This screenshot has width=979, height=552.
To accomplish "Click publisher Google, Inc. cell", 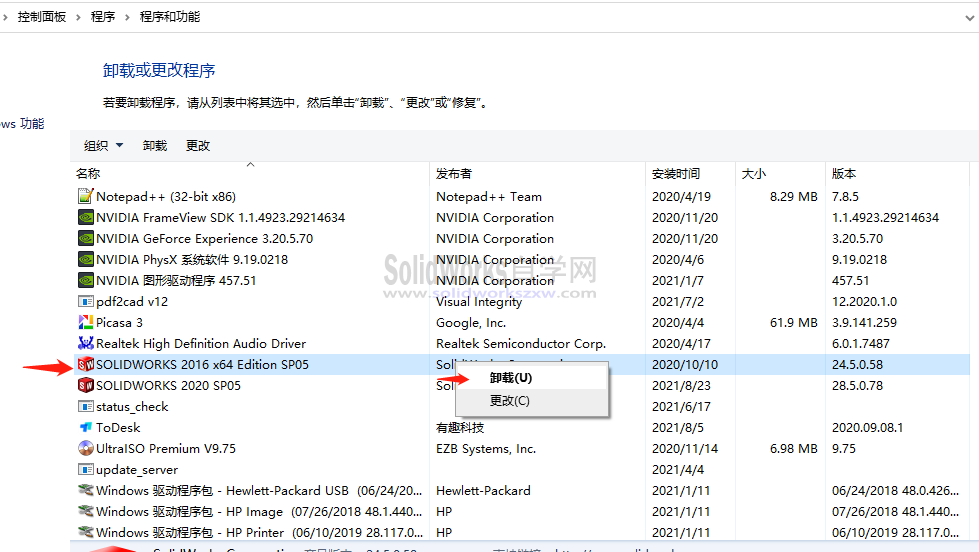I will pos(471,323).
